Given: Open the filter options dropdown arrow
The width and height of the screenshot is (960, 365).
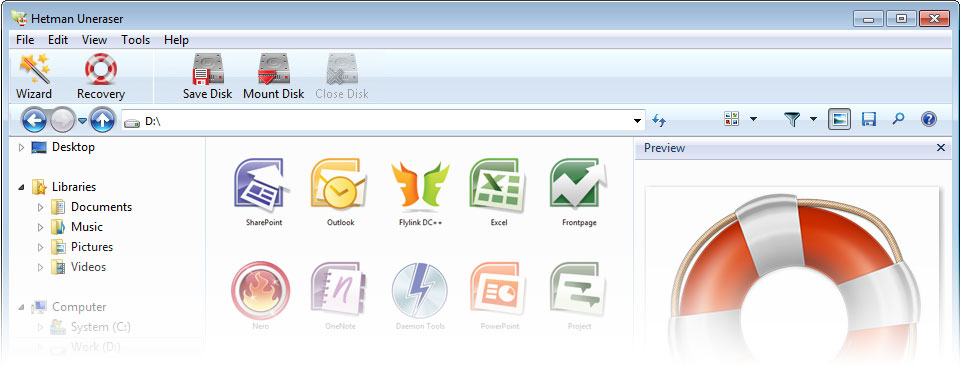Looking at the screenshot, I should point(814,119).
